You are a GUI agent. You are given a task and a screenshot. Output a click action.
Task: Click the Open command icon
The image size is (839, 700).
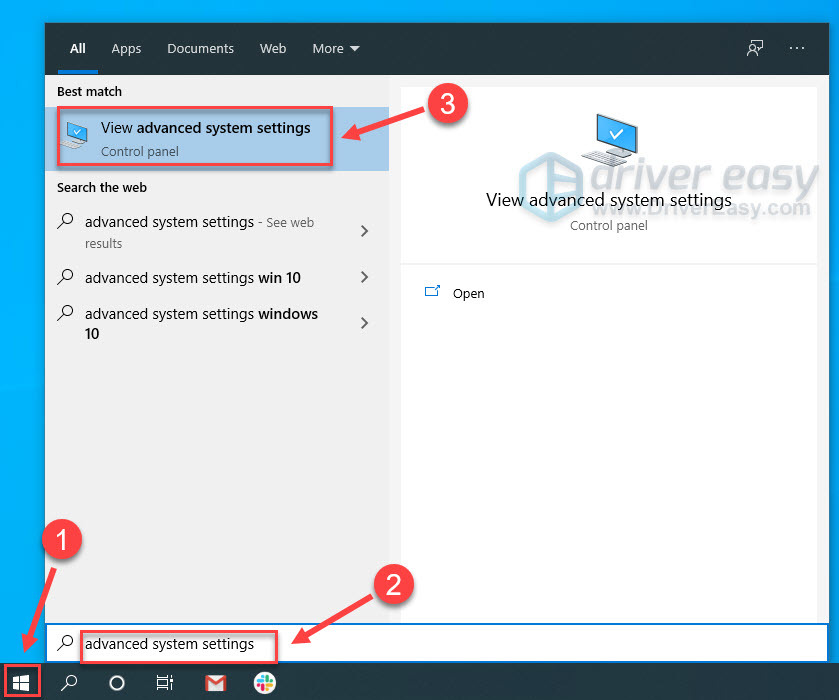434,292
